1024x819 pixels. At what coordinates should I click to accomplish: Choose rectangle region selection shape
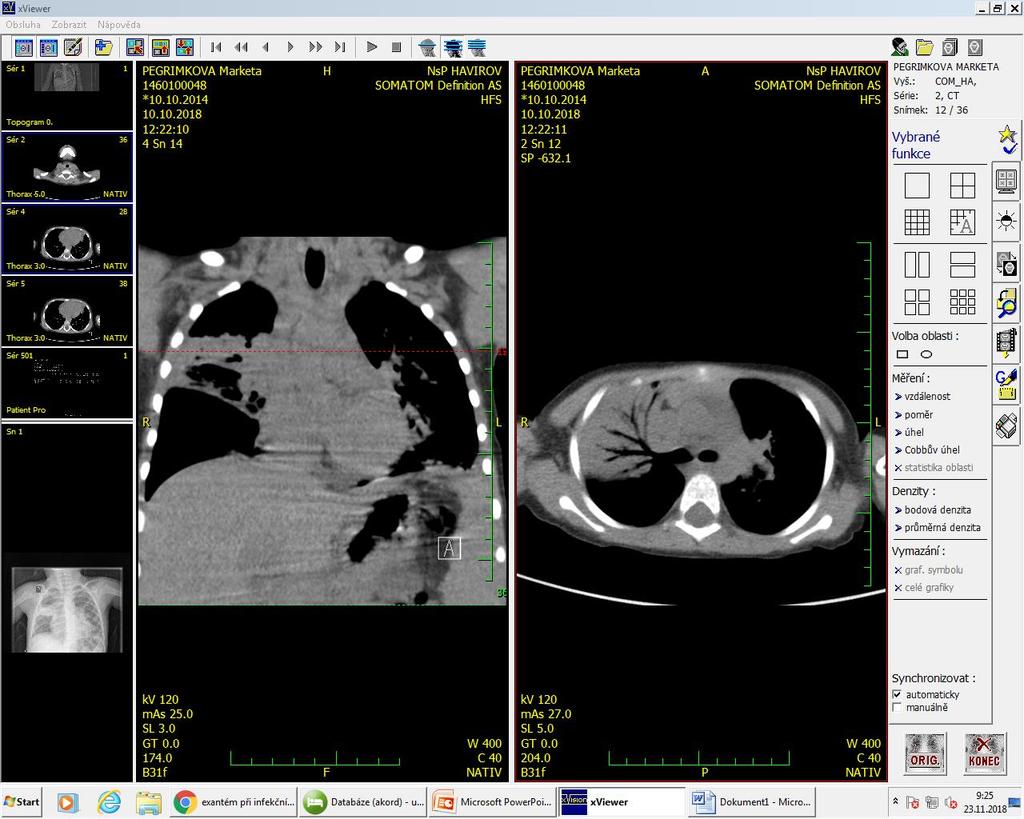903,355
